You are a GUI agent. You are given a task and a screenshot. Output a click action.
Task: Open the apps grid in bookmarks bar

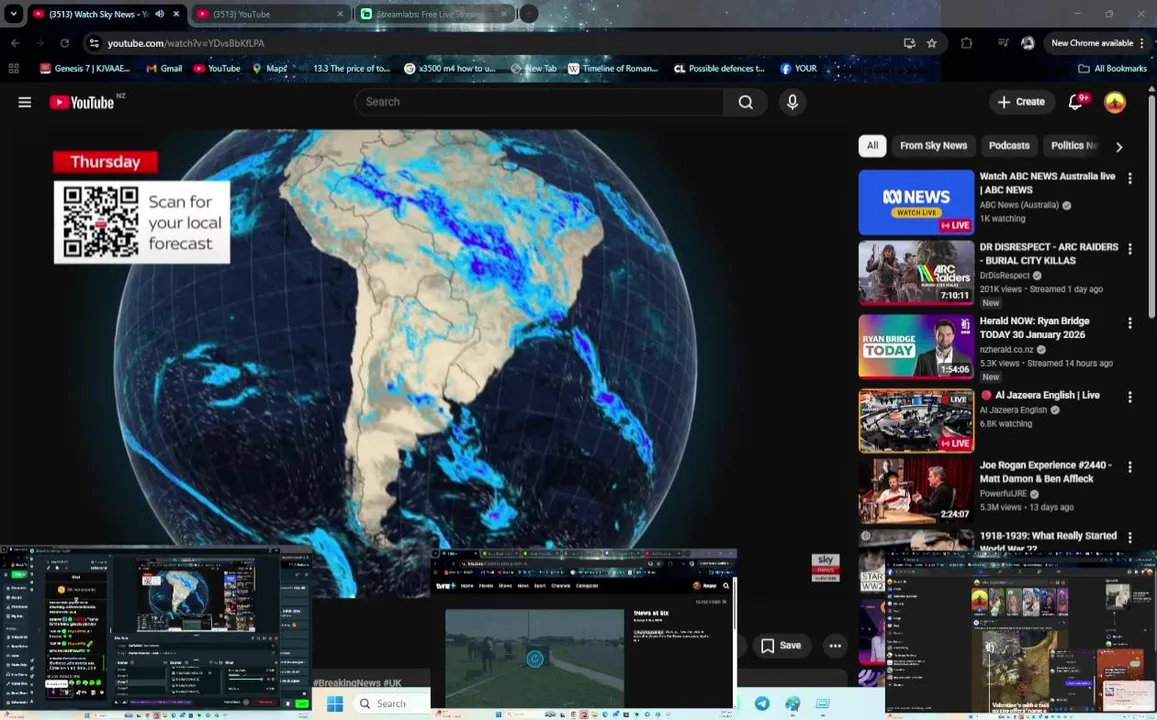(x=13, y=68)
